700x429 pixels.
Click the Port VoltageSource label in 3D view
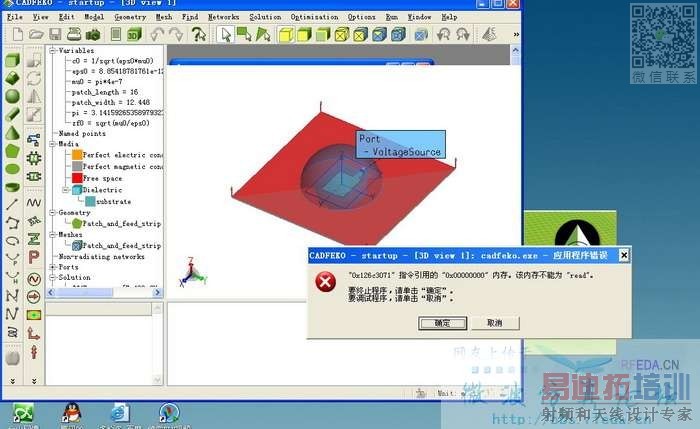pyautogui.click(x=400, y=145)
